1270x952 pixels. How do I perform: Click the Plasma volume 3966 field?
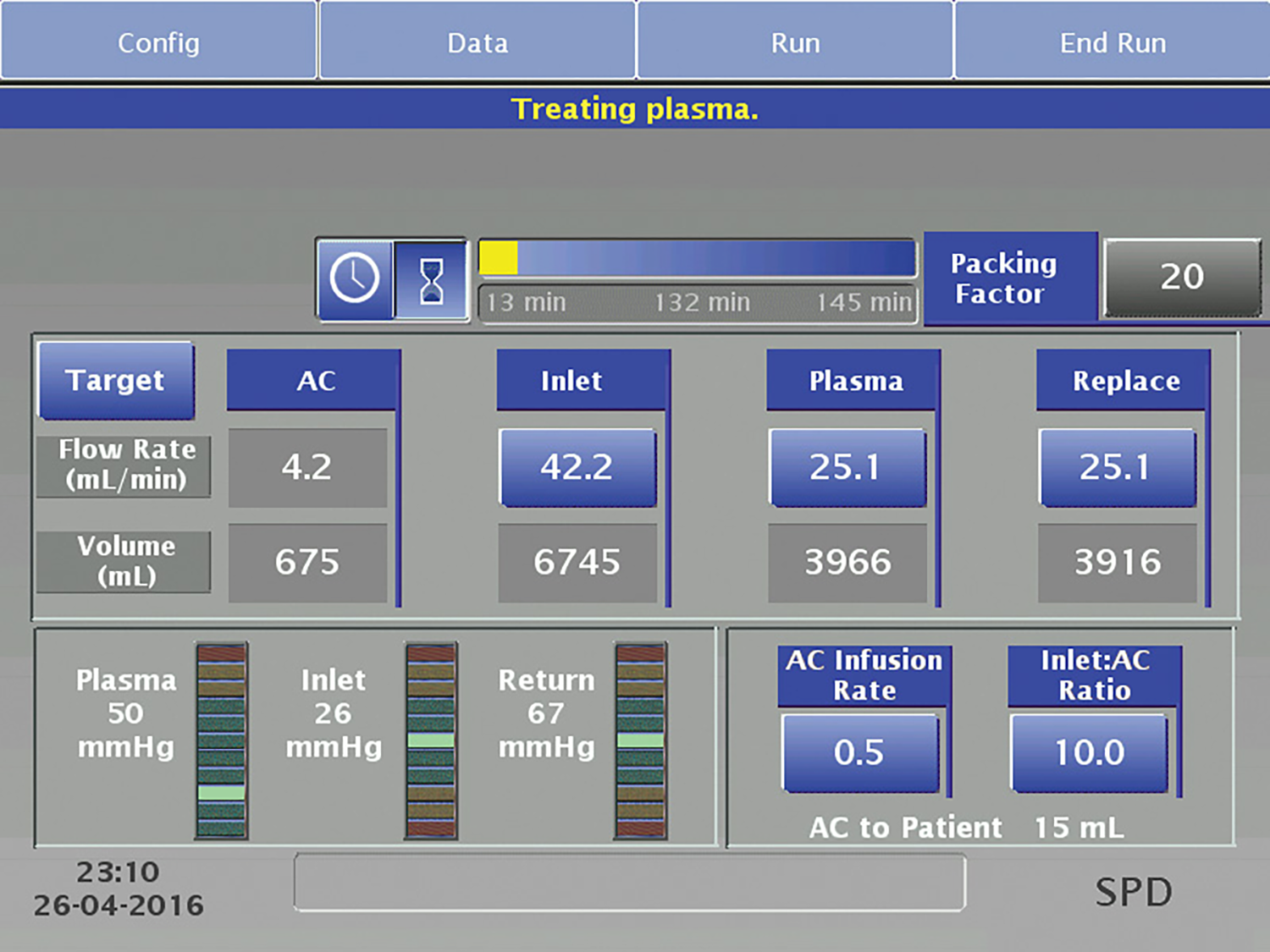pyautogui.click(x=848, y=563)
